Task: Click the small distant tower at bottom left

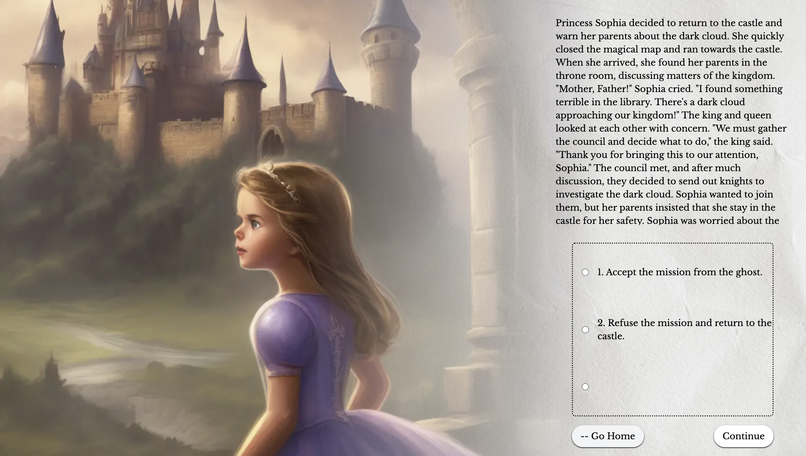Action: (51, 370)
